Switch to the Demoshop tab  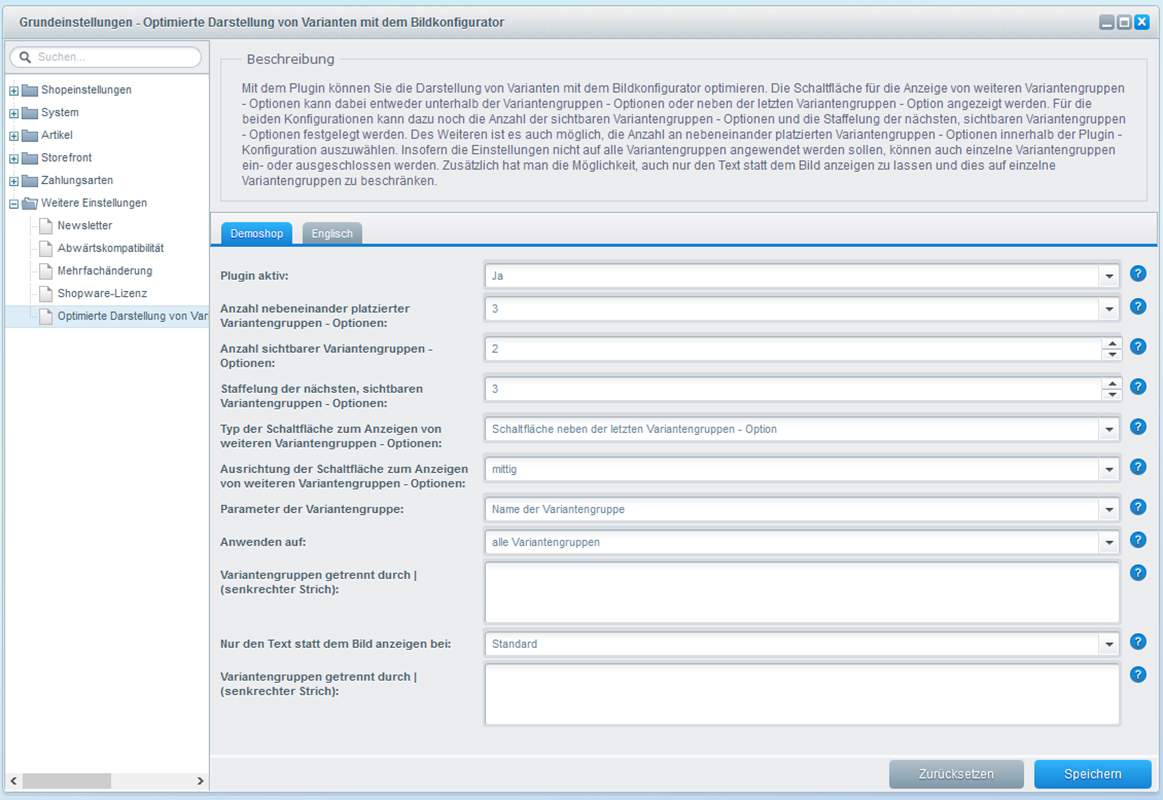[x=257, y=234]
